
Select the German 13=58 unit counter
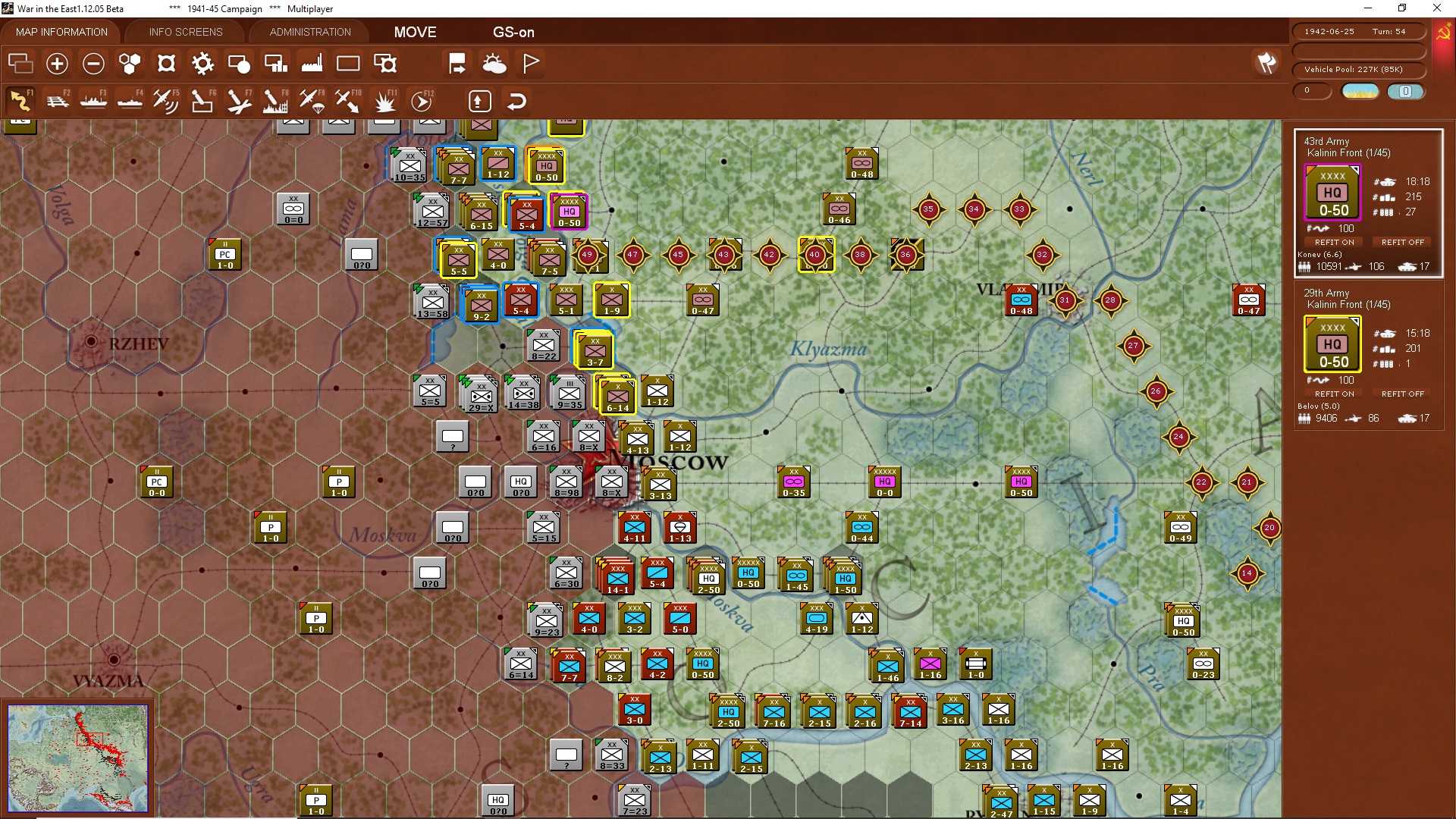(x=432, y=302)
